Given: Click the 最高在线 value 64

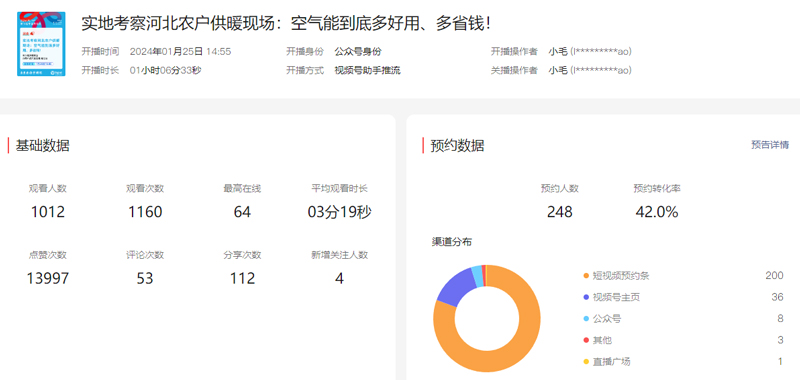Looking at the screenshot, I should coord(242,212).
